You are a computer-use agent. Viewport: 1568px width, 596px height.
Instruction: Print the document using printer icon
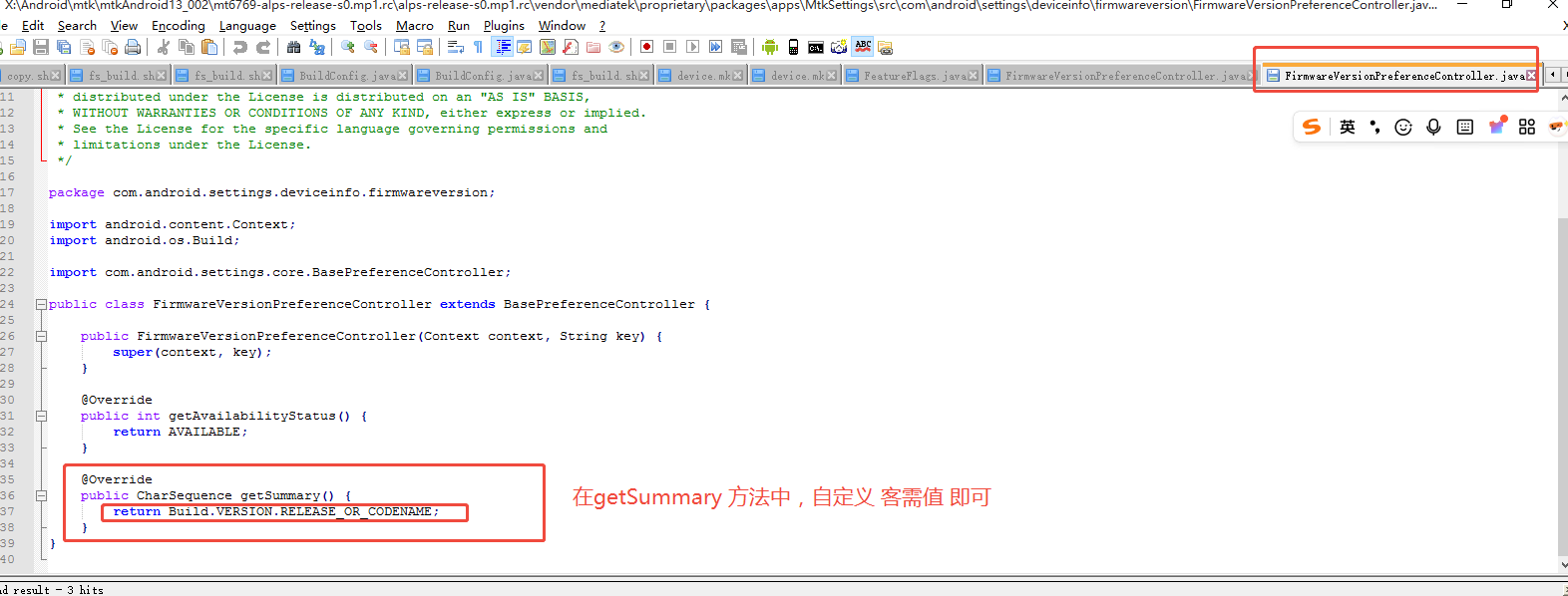(133, 47)
